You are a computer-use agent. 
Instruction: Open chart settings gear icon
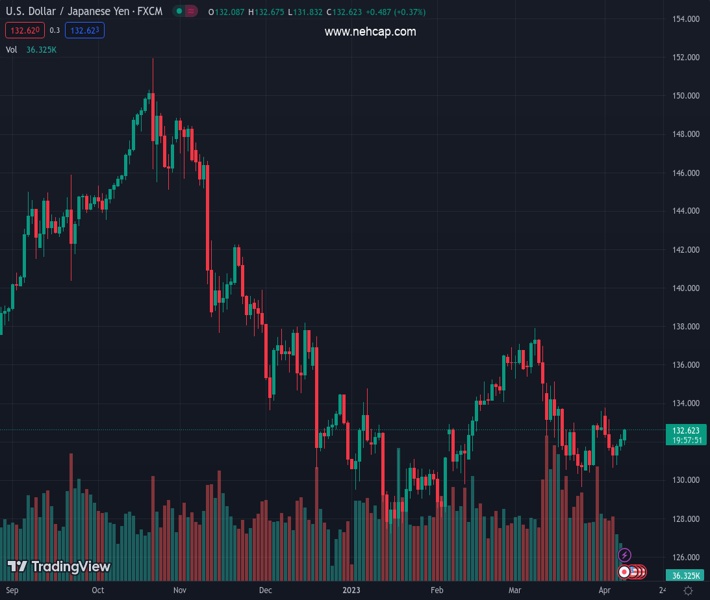690,590
